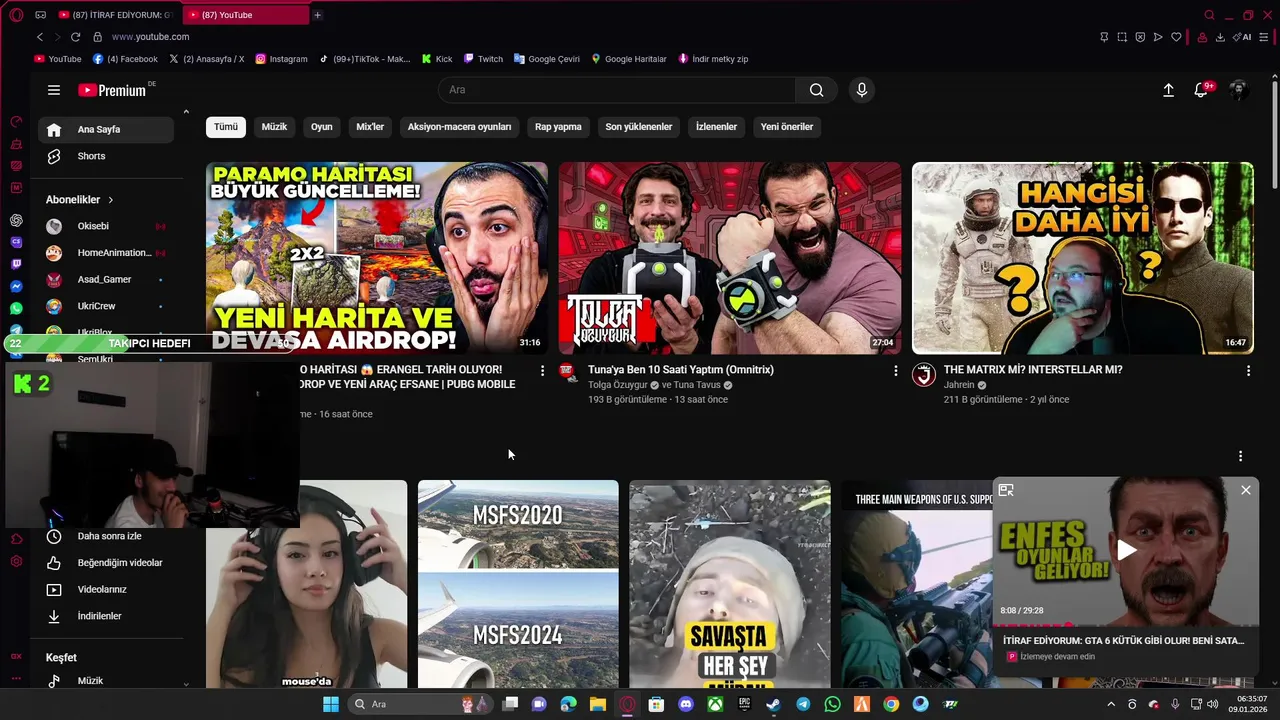Open the Shorts shelf three-dot menu
The image size is (1280, 720).
click(1240, 456)
